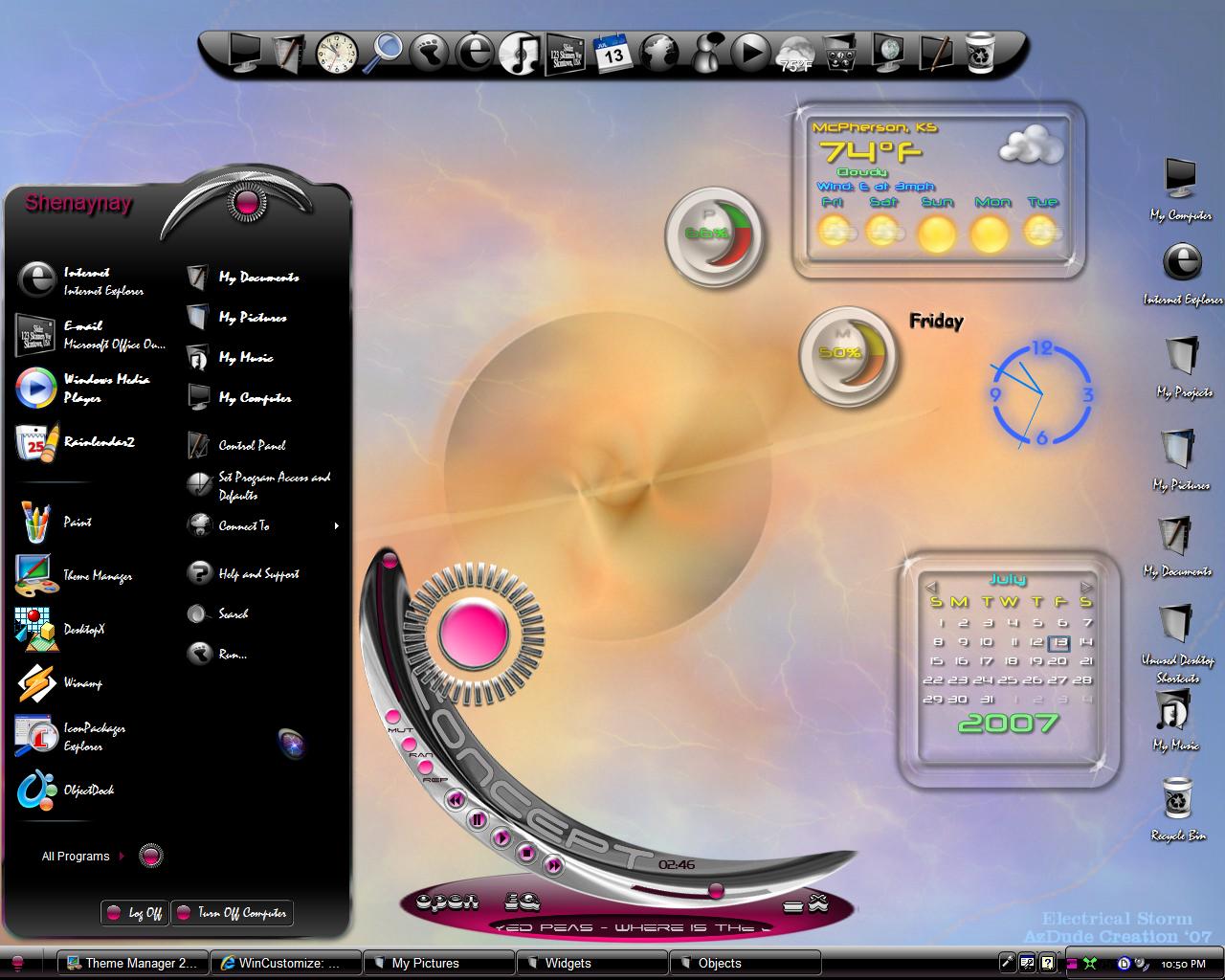This screenshot has height=980, width=1225.
Task: Click the Log Off button
Action: (134, 913)
